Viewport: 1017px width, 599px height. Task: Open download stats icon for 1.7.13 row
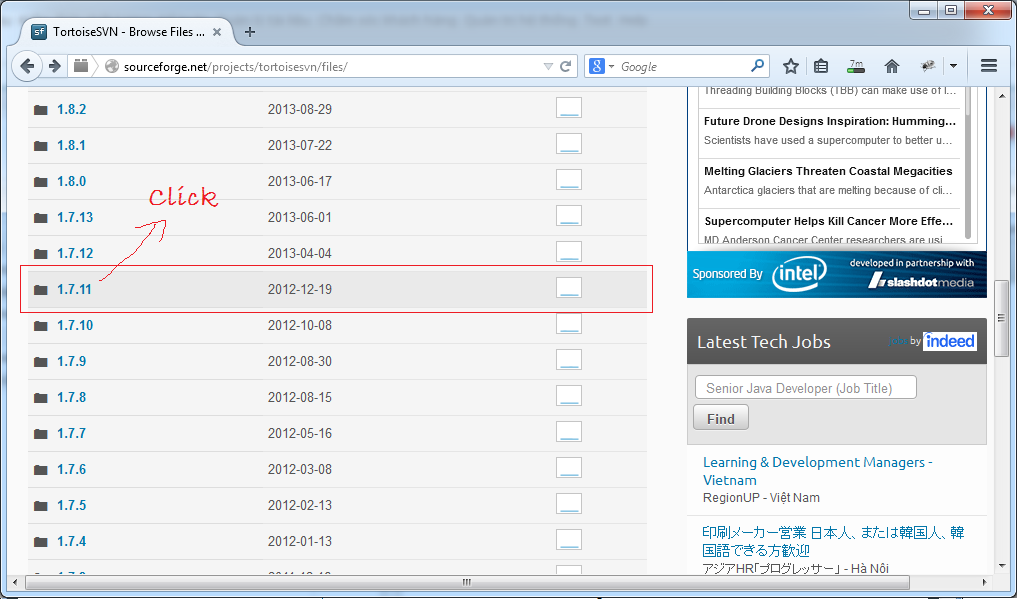(569, 216)
